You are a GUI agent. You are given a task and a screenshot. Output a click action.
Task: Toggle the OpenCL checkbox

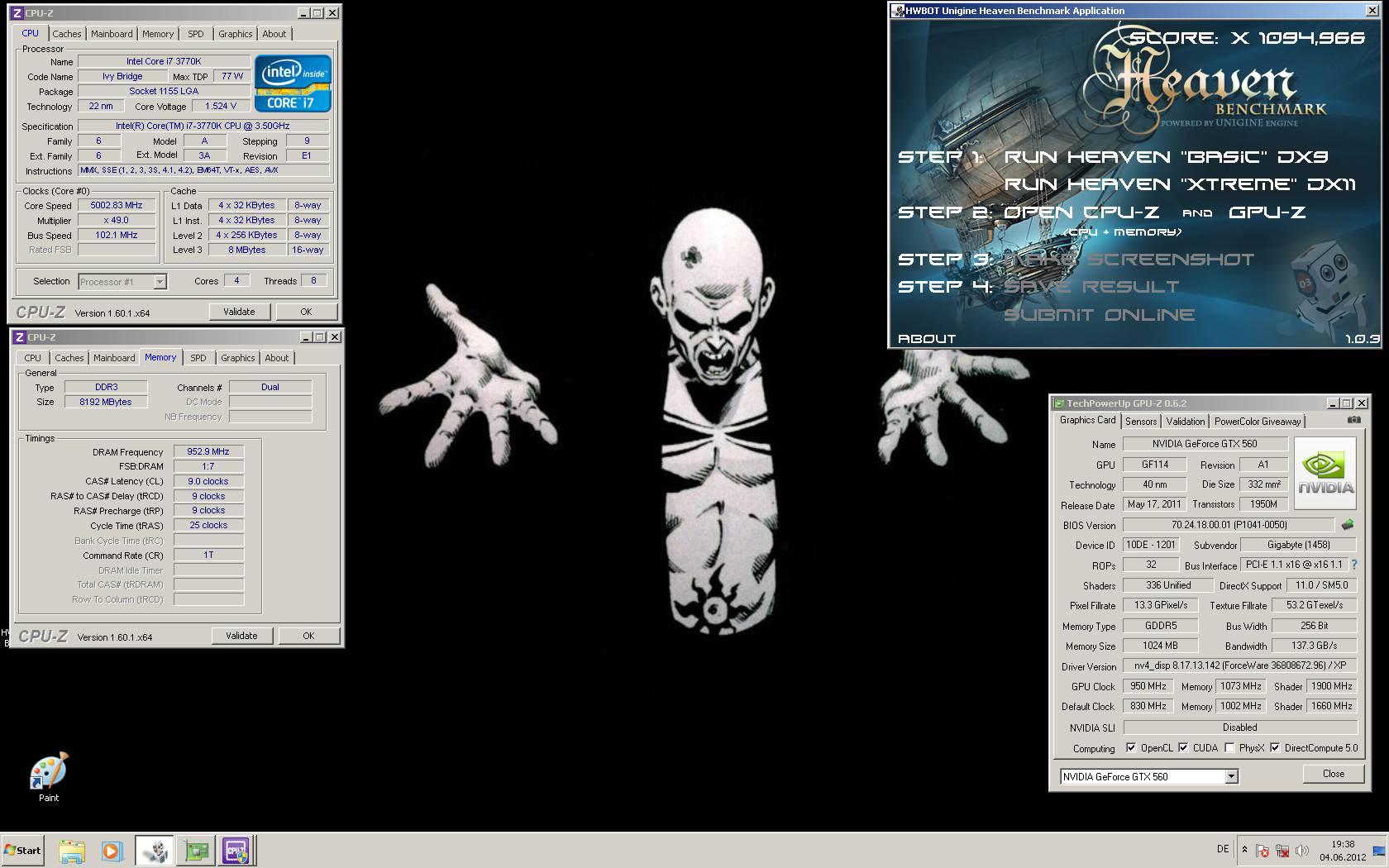pyautogui.click(x=1131, y=747)
